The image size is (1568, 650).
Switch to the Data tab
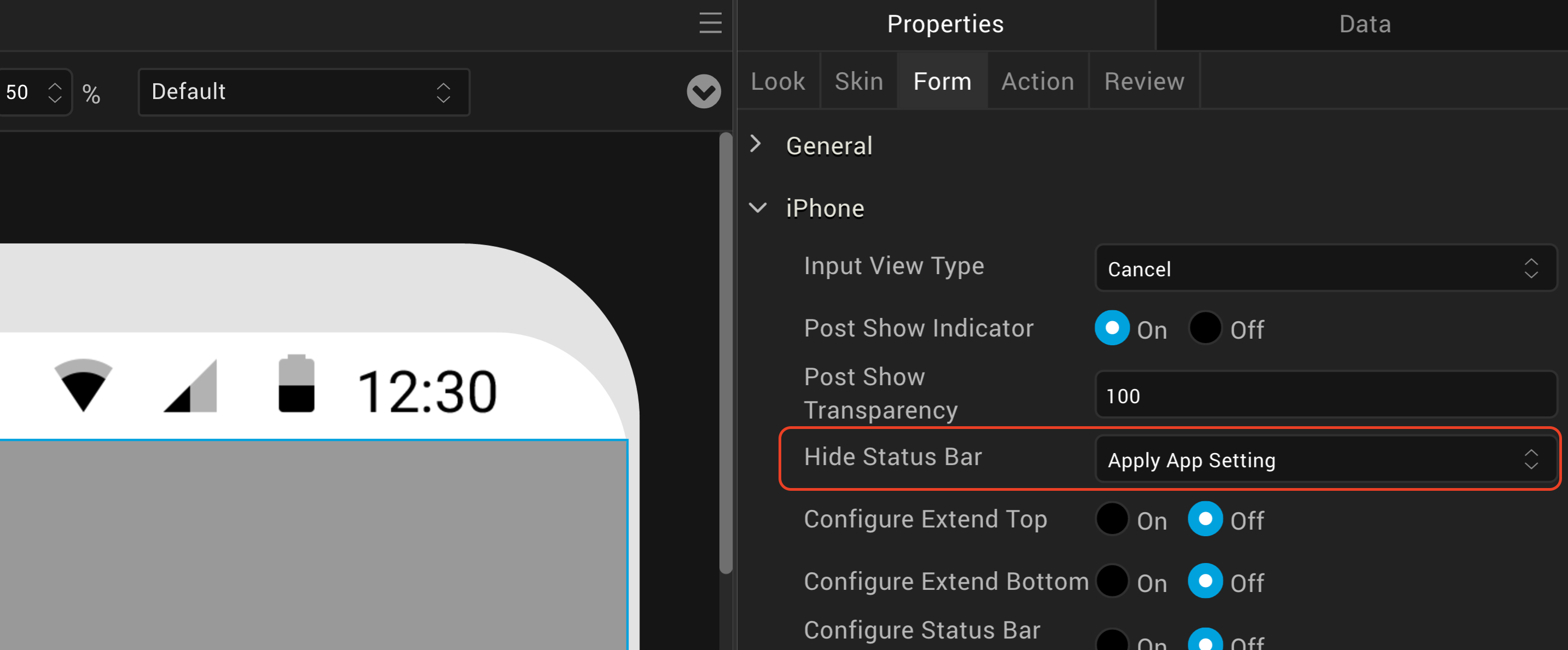coord(1363,24)
